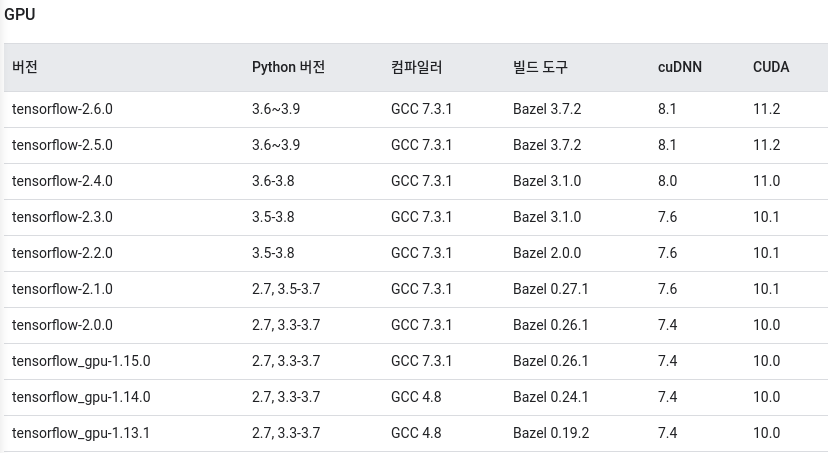This screenshot has width=837, height=453.
Task: Click the Bazel 0.27.1 build tool cell
Action: [x=551, y=289]
